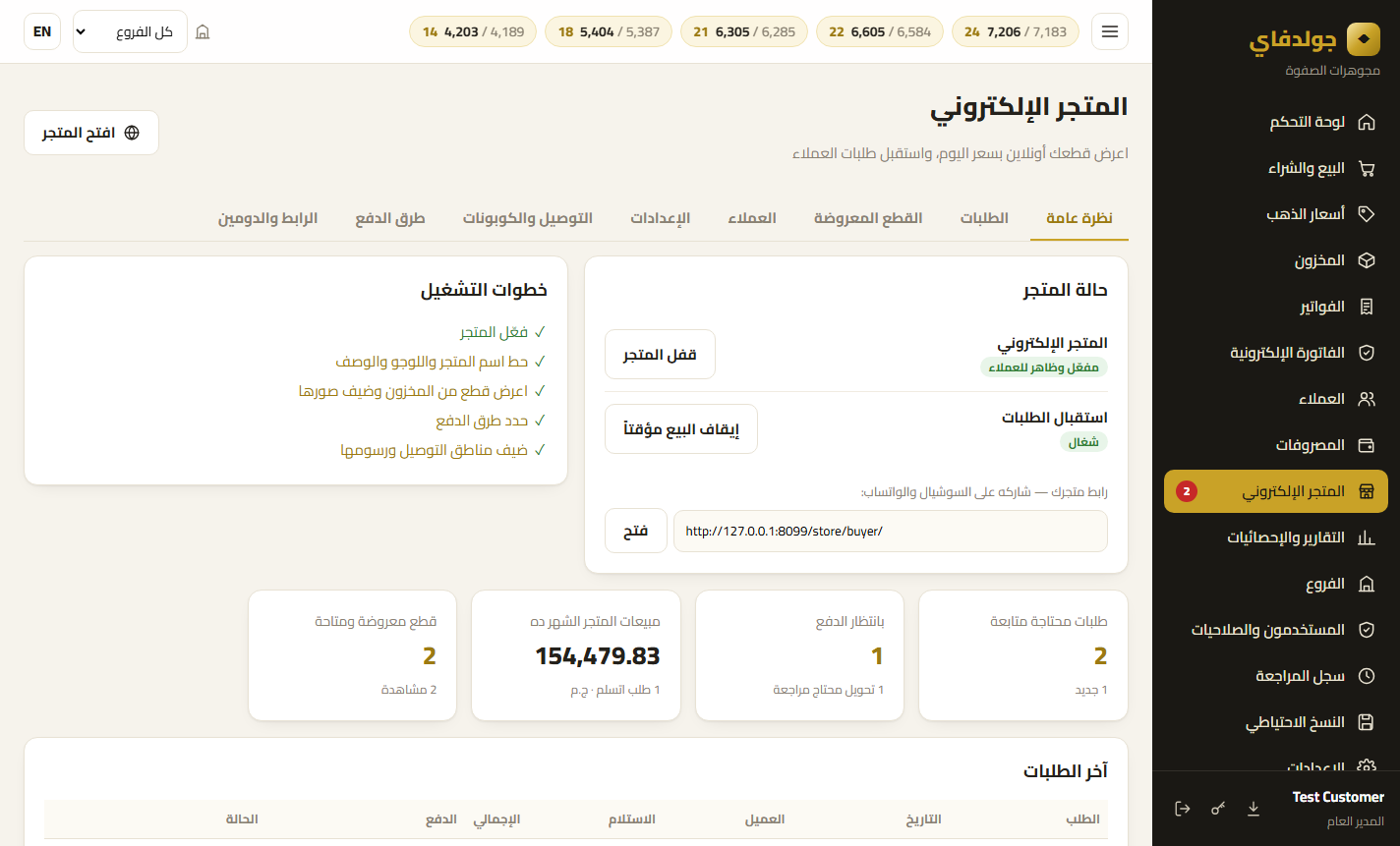Open the طلبات محتاجة متابعة stat card
Image resolution: width=1400 pixels, height=846 pixels.
pyautogui.click(x=1023, y=655)
